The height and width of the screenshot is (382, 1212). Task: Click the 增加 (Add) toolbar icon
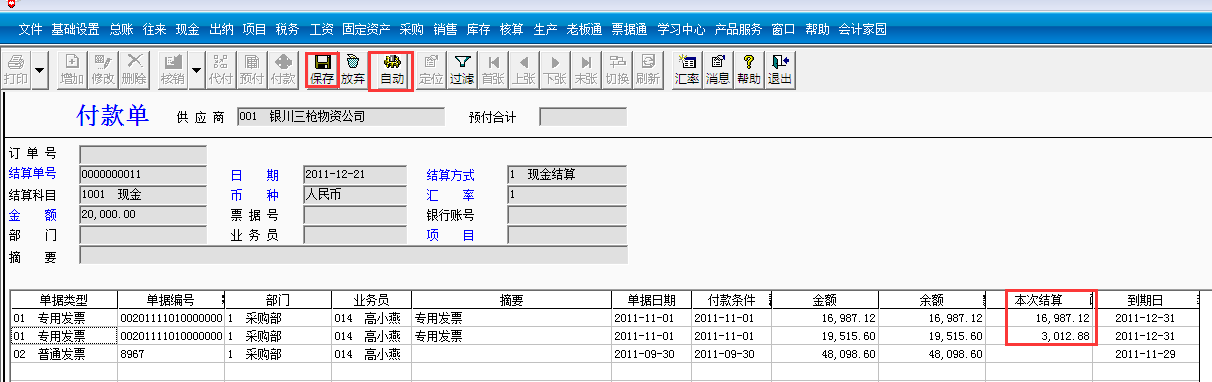pos(72,70)
